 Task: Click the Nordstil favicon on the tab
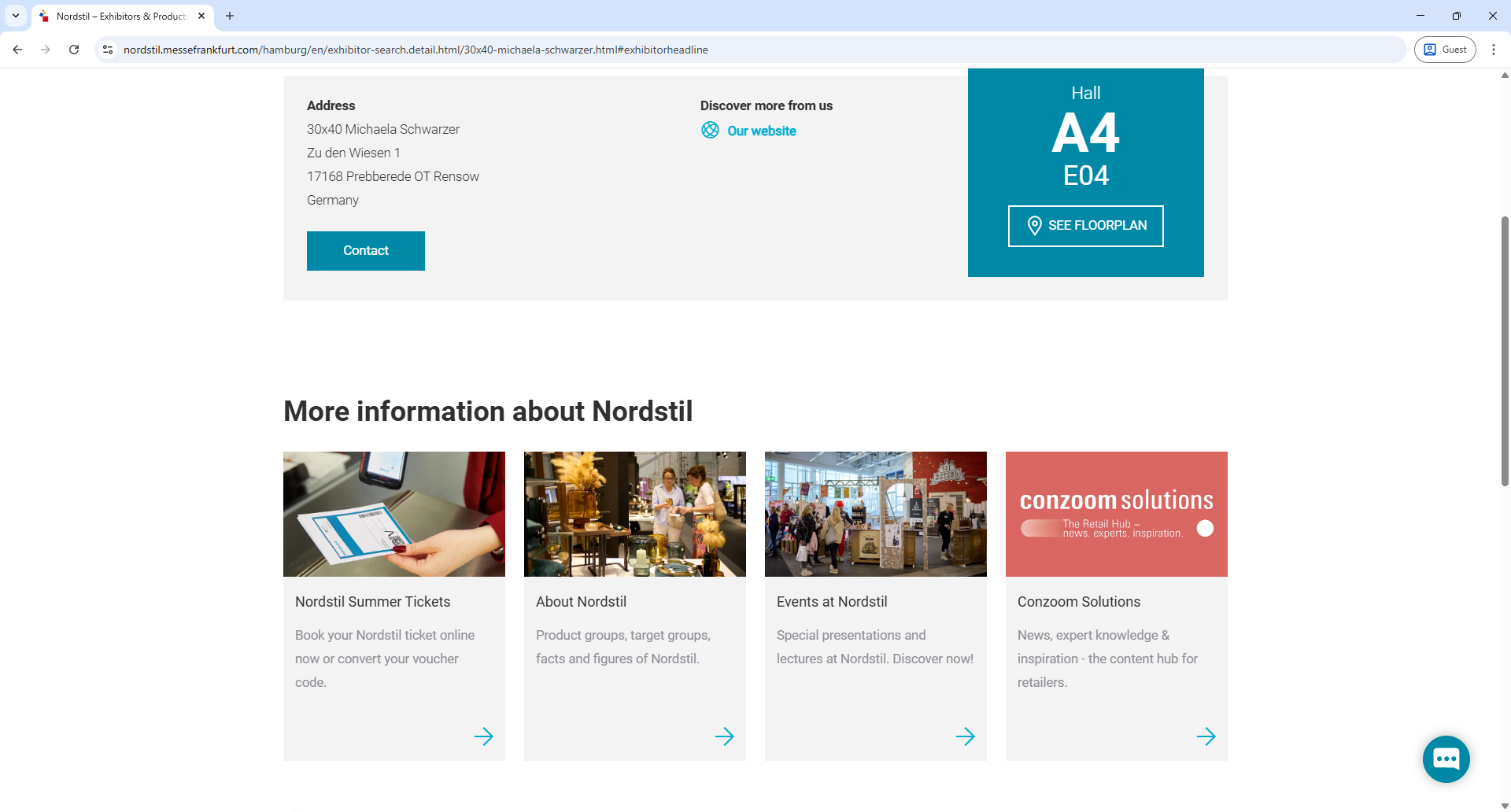pyautogui.click(x=45, y=16)
